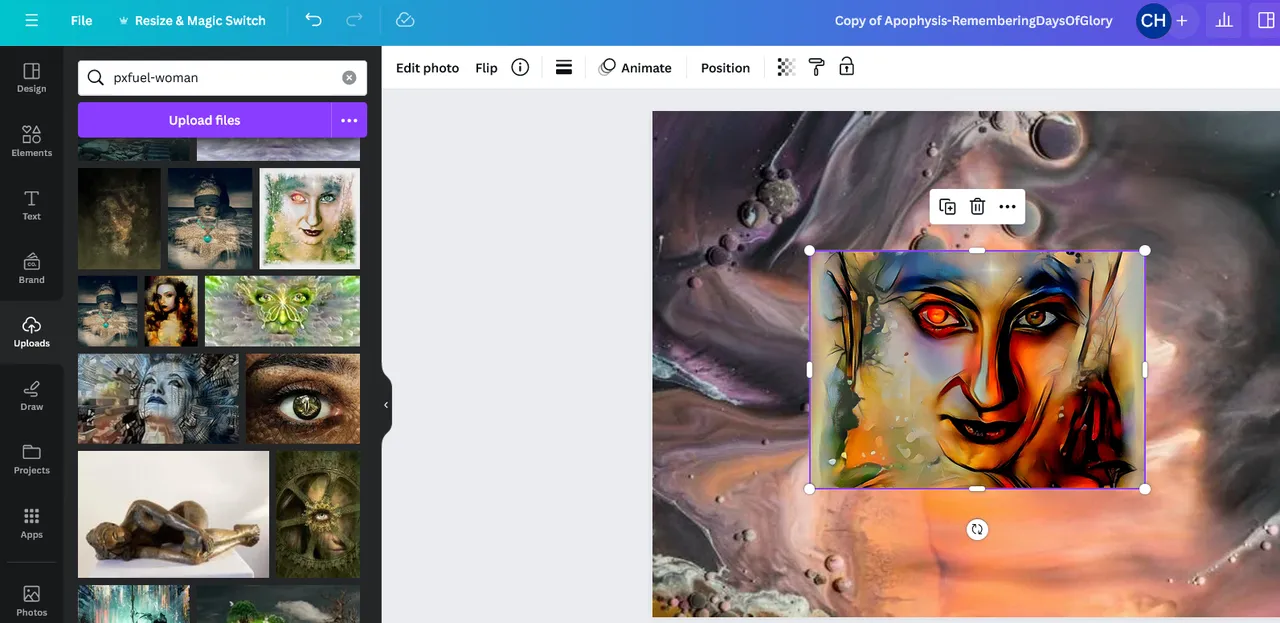Toggle the lock icon for element
Screen dimensions: 1280x623
[x=846, y=67]
